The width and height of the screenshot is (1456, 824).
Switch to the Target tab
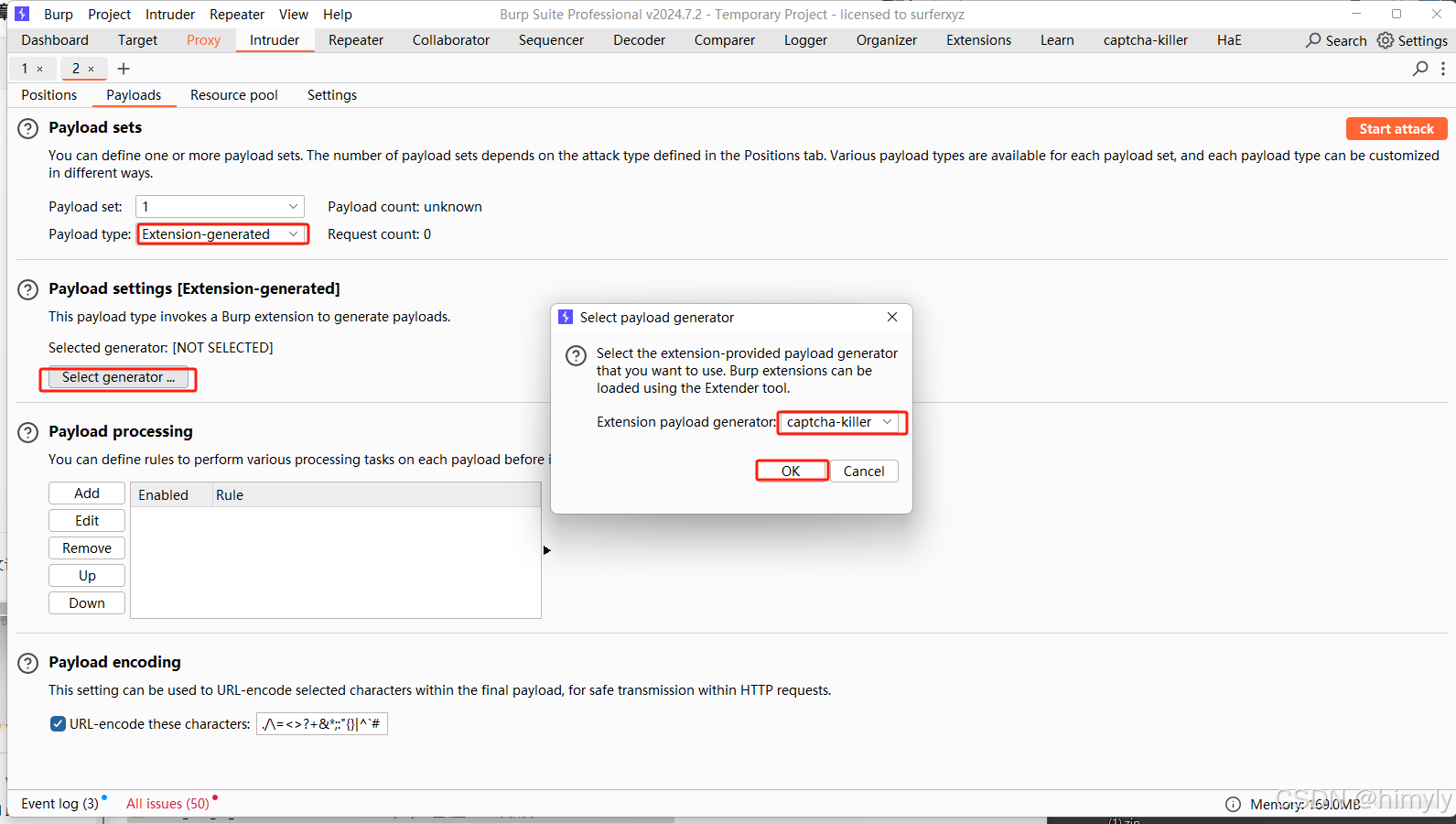137,40
